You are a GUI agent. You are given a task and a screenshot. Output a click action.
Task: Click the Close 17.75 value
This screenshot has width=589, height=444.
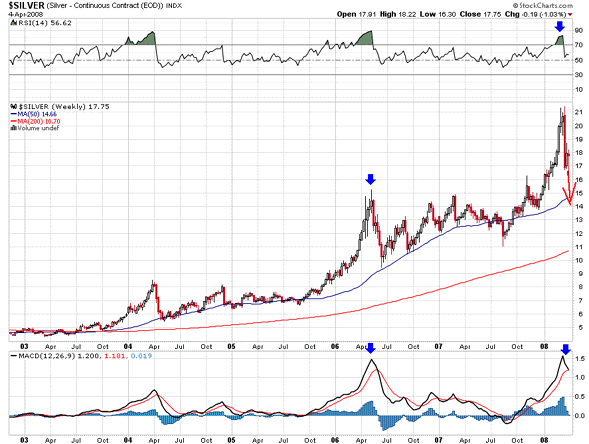point(480,14)
